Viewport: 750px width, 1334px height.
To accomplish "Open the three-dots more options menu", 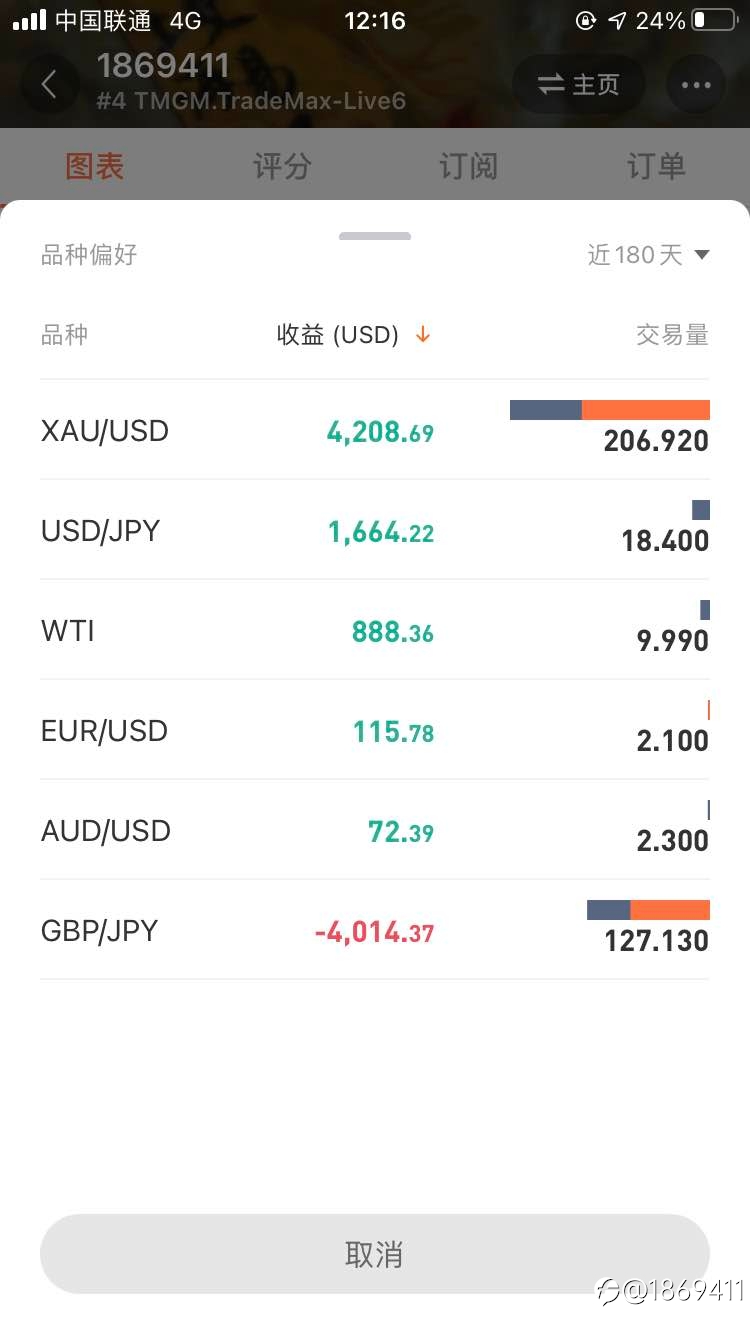I will (x=696, y=84).
